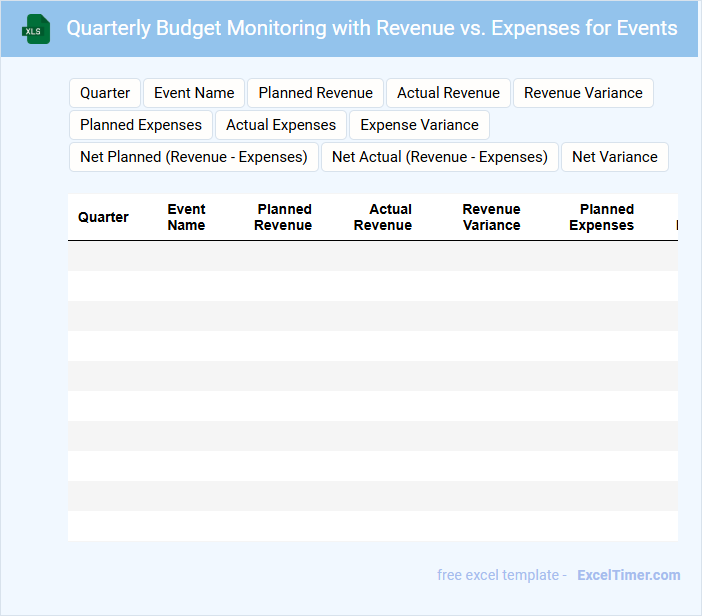Screen dimensions: 702x616
Task: Select the Quarter tag button
Action: (105, 93)
